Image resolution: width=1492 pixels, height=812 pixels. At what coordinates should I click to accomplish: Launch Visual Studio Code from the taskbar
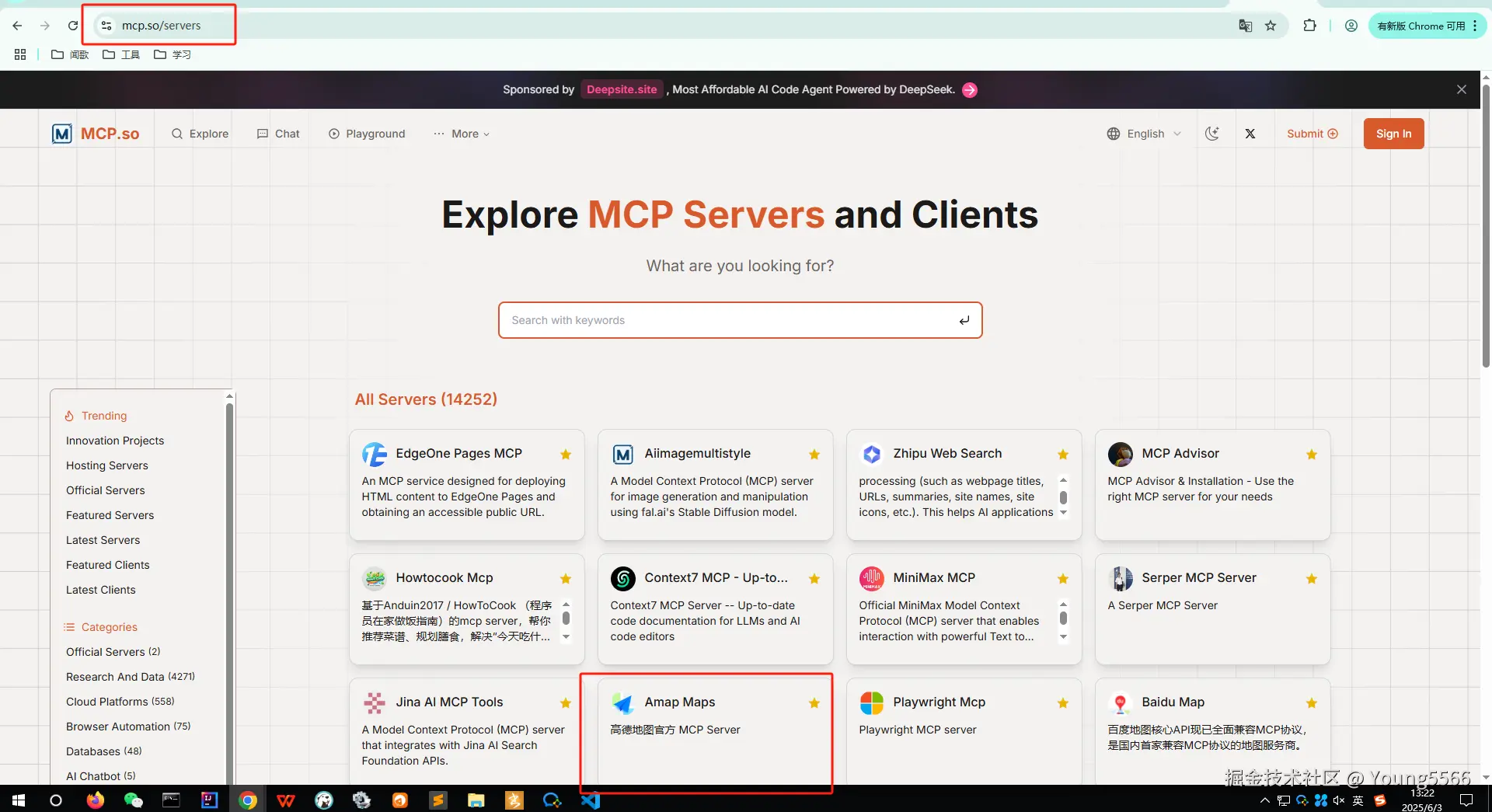tap(591, 800)
